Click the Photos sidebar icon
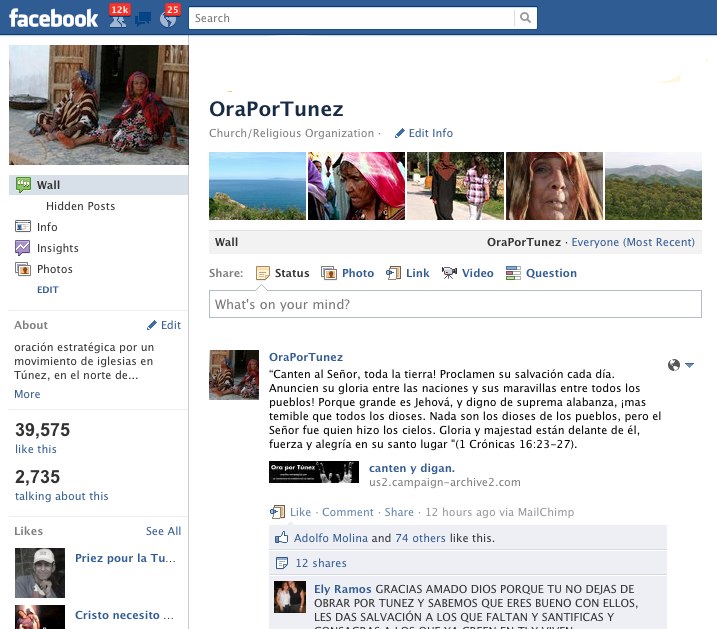 tap(23, 269)
